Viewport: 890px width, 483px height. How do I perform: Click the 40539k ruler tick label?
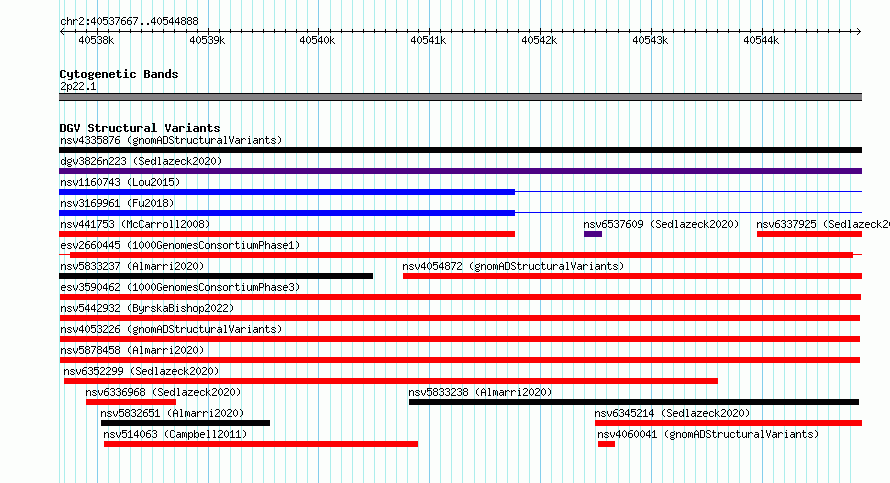click(x=207, y=40)
